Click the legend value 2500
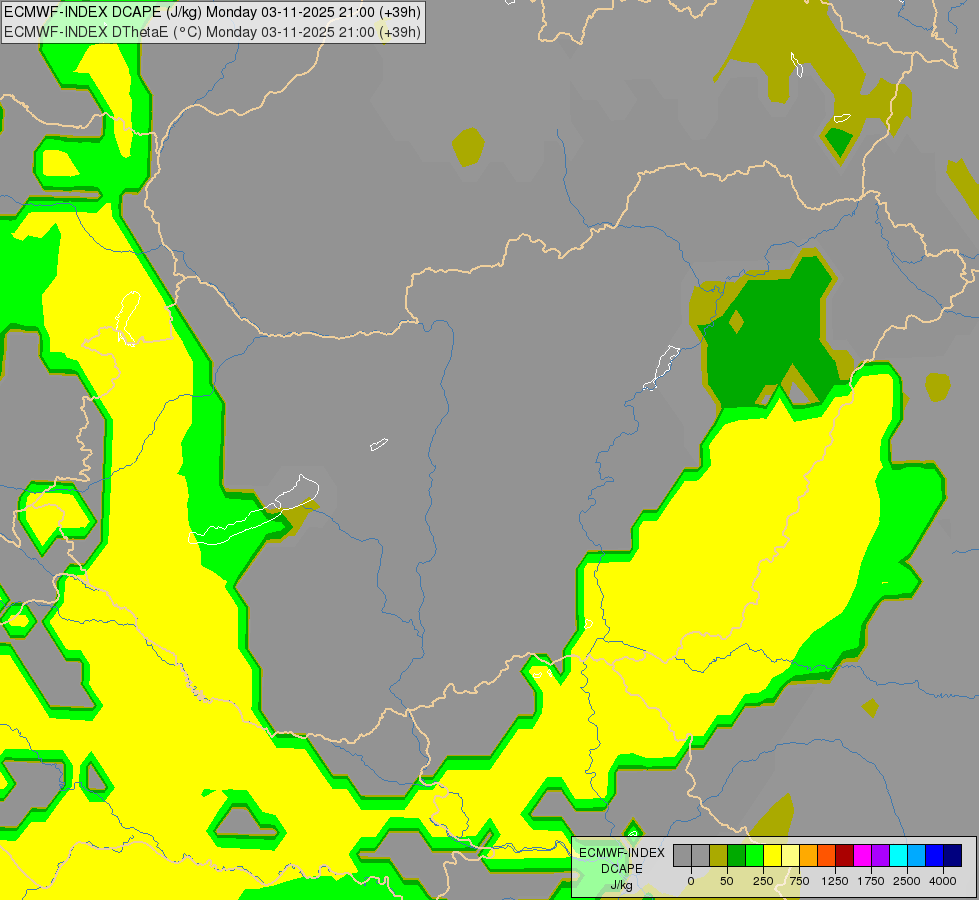This screenshot has height=900, width=979. (x=907, y=881)
